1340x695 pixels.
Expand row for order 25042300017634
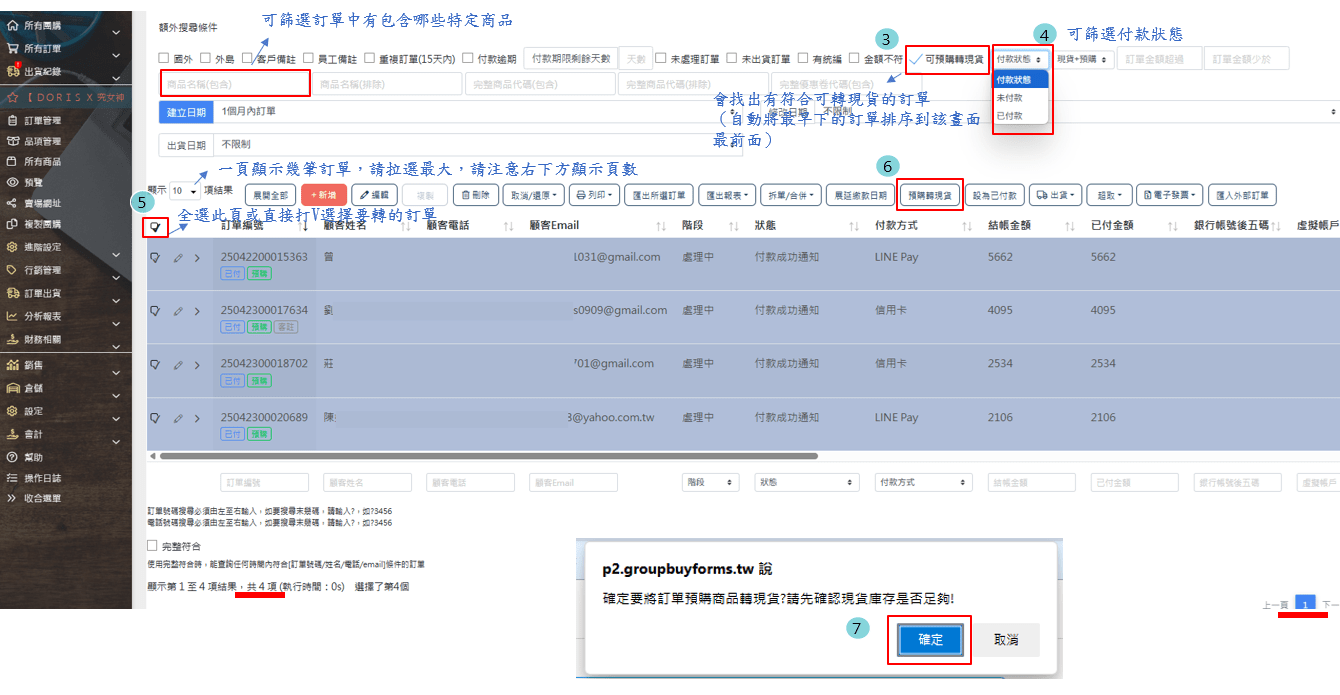pyautogui.click(x=197, y=311)
